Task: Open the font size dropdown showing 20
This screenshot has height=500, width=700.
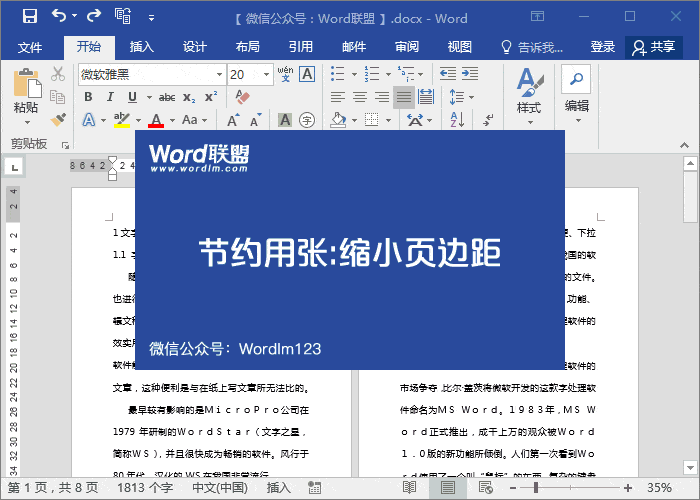Action: tap(266, 74)
